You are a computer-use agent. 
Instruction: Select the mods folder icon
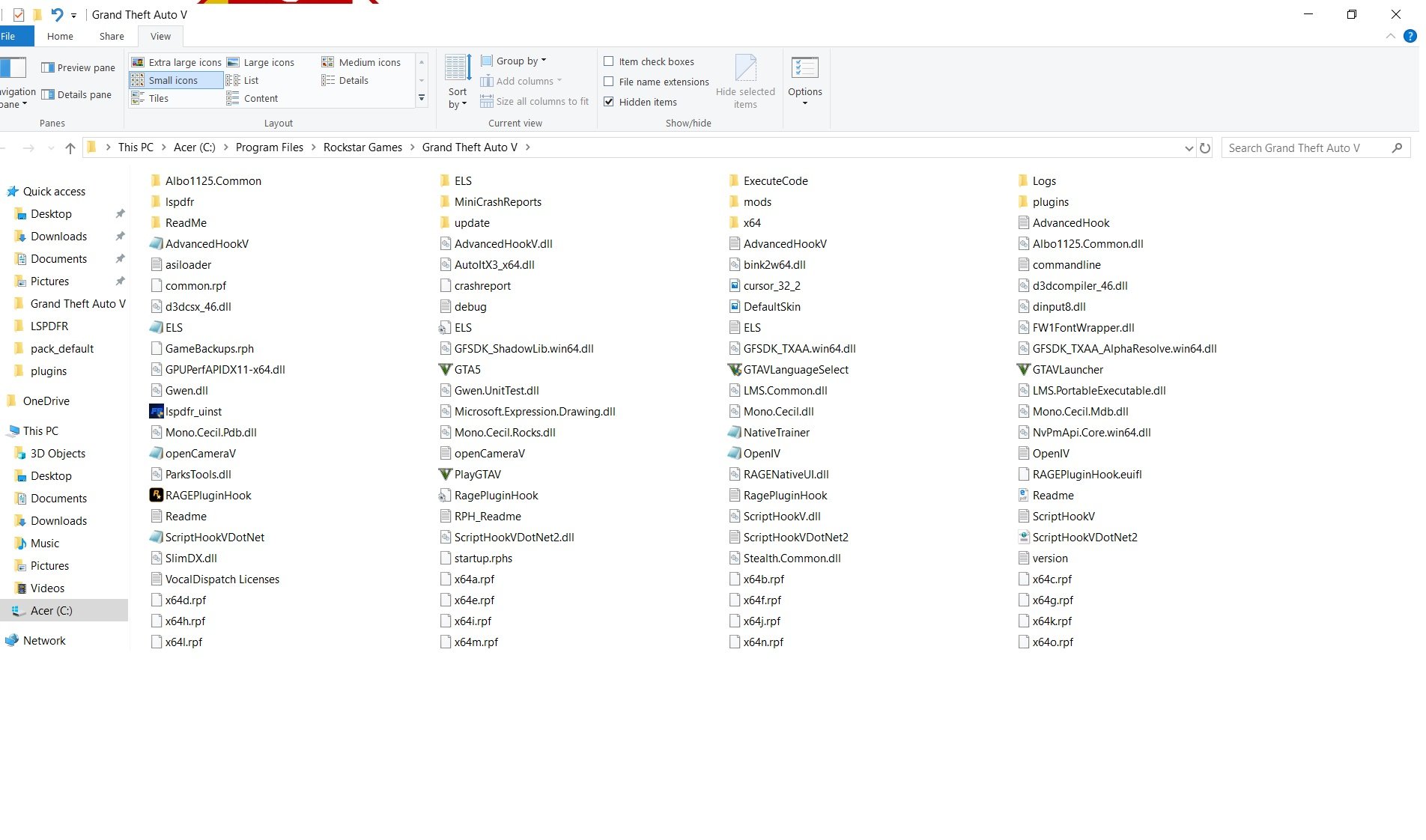(x=735, y=201)
